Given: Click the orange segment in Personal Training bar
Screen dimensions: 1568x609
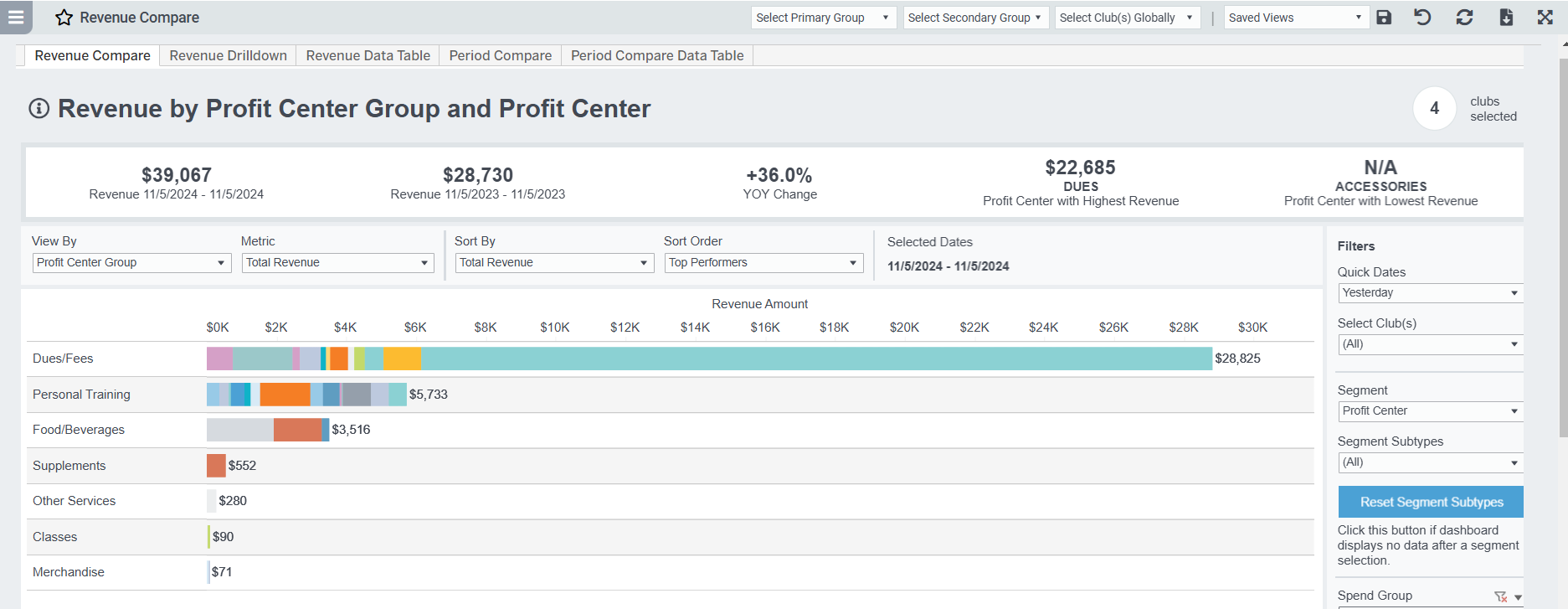Looking at the screenshot, I should [285, 395].
